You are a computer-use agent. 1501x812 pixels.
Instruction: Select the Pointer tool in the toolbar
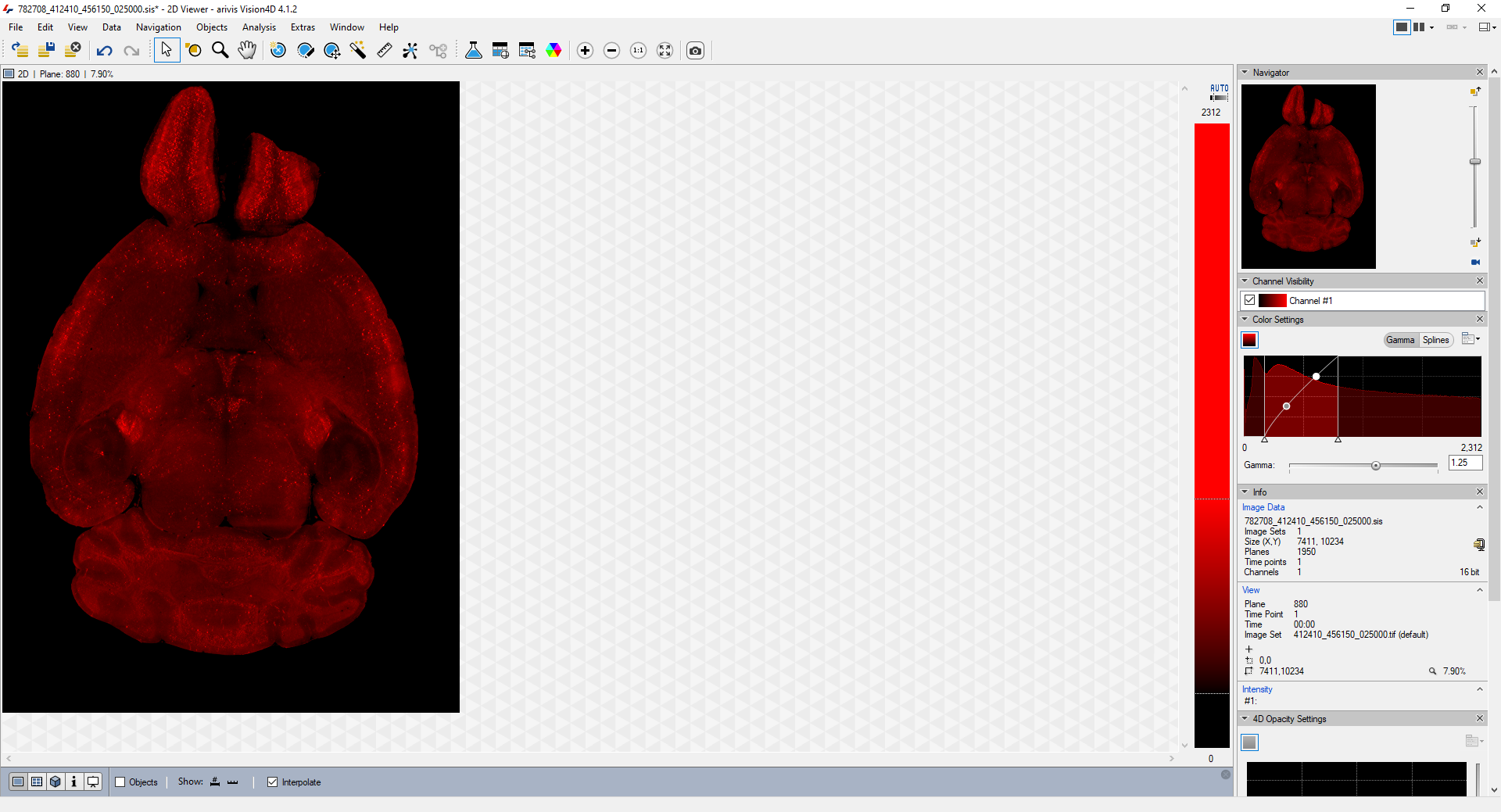pyautogui.click(x=167, y=50)
